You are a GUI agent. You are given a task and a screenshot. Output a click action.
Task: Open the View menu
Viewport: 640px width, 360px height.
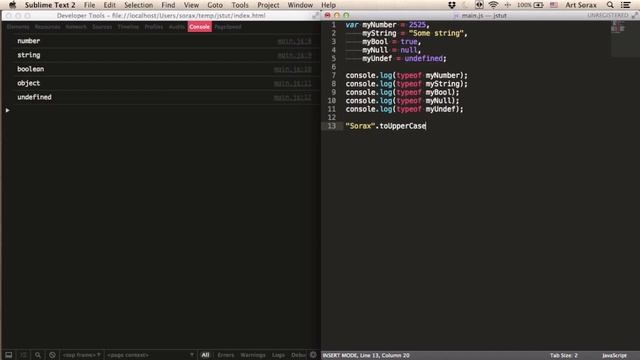click(191, 5)
